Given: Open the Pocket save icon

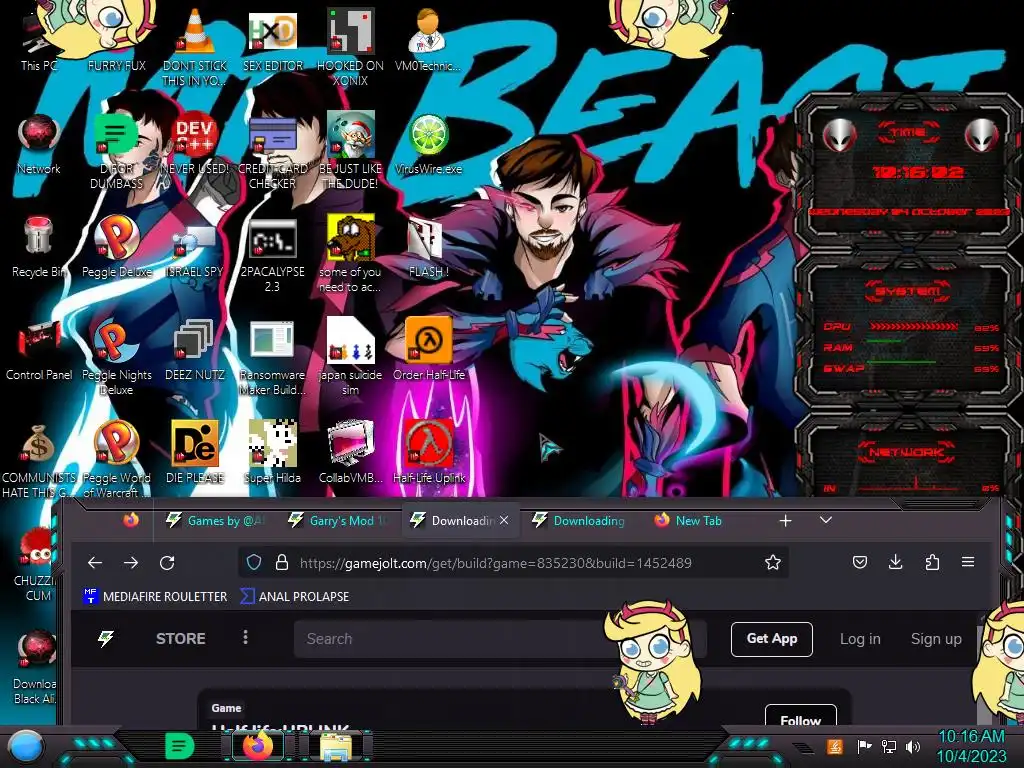Looking at the screenshot, I should pos(860,562).
